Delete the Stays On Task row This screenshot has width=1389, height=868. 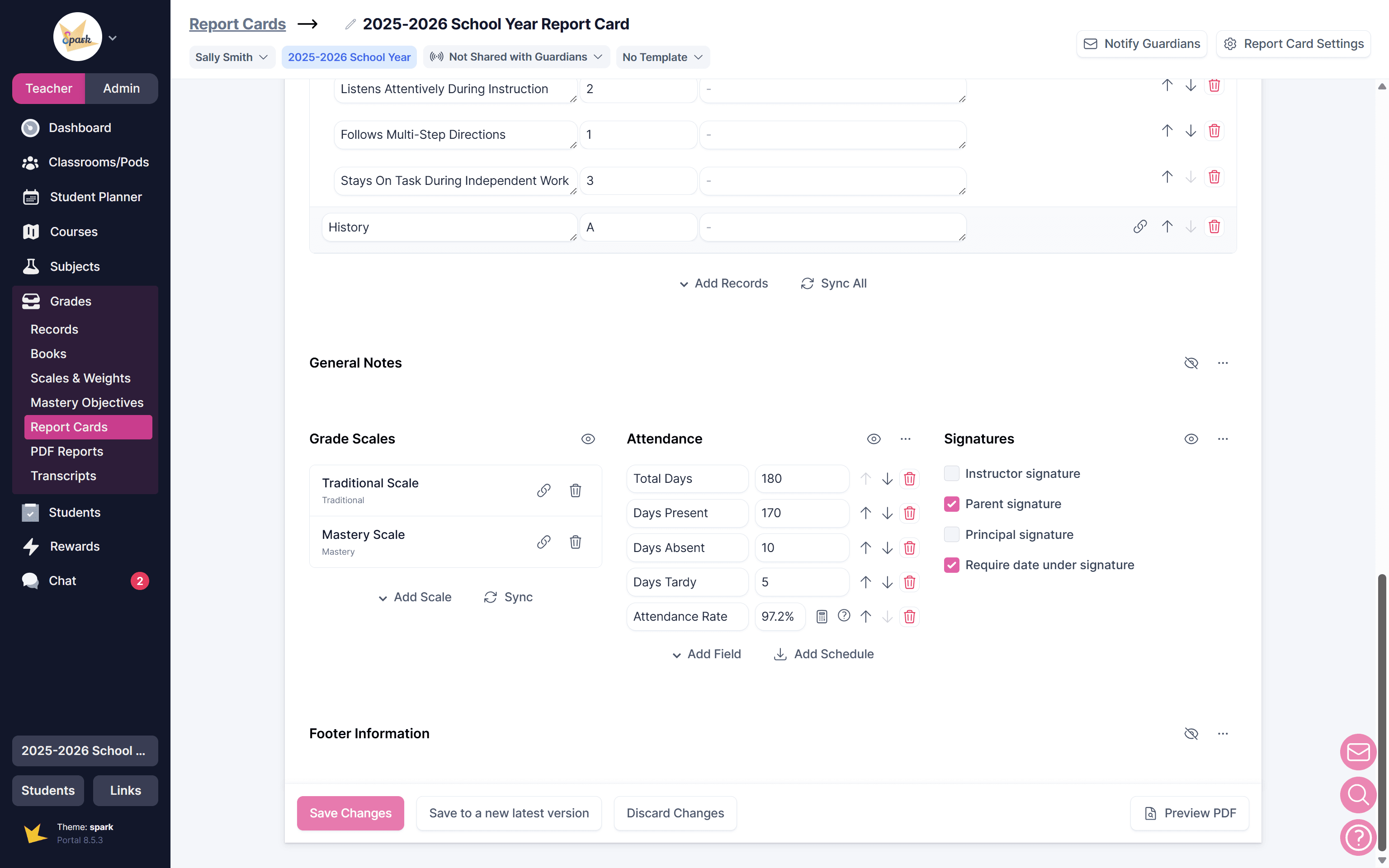coord(1214,177)
